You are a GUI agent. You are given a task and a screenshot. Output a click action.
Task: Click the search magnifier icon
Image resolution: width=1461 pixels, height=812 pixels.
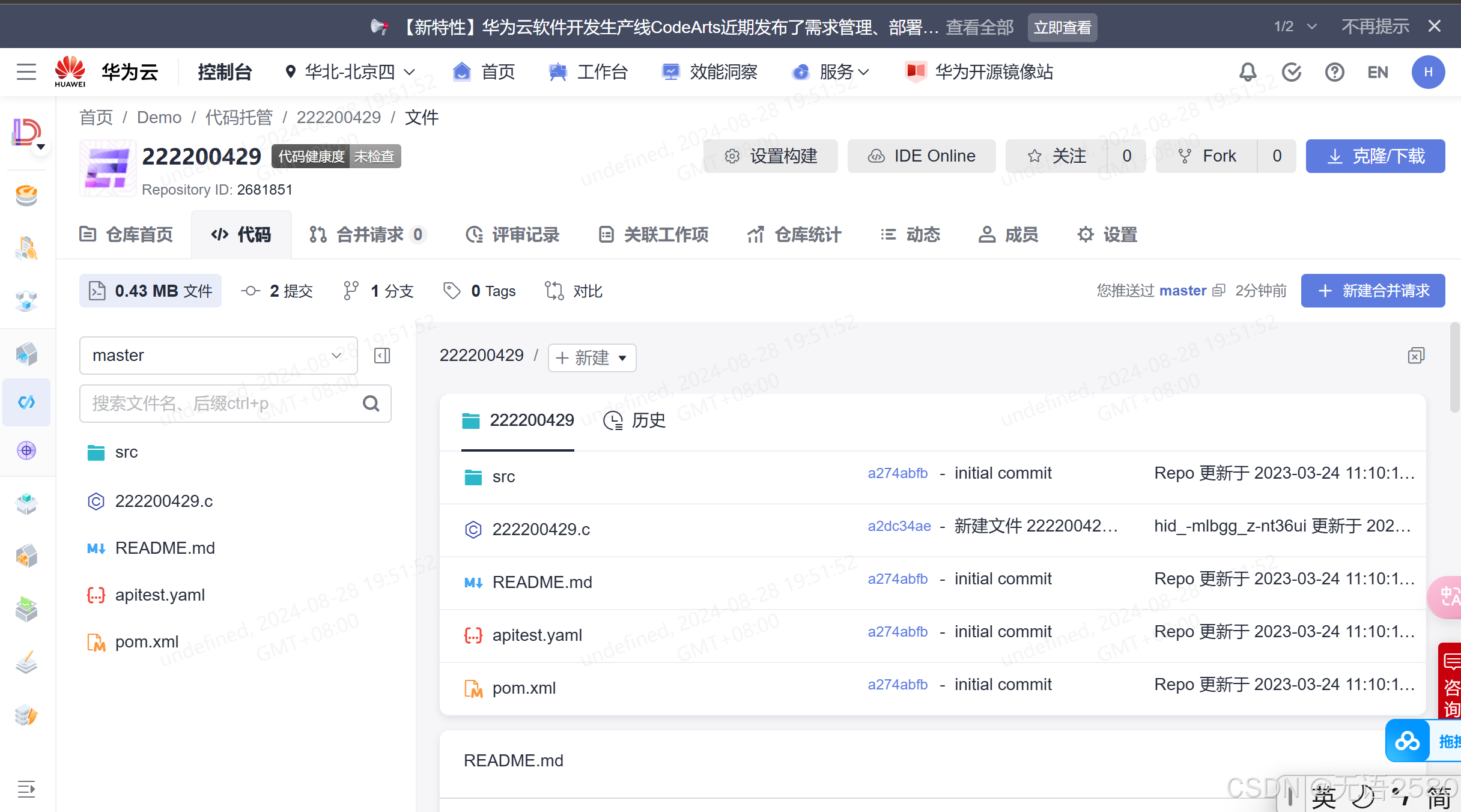pos(371,404)
